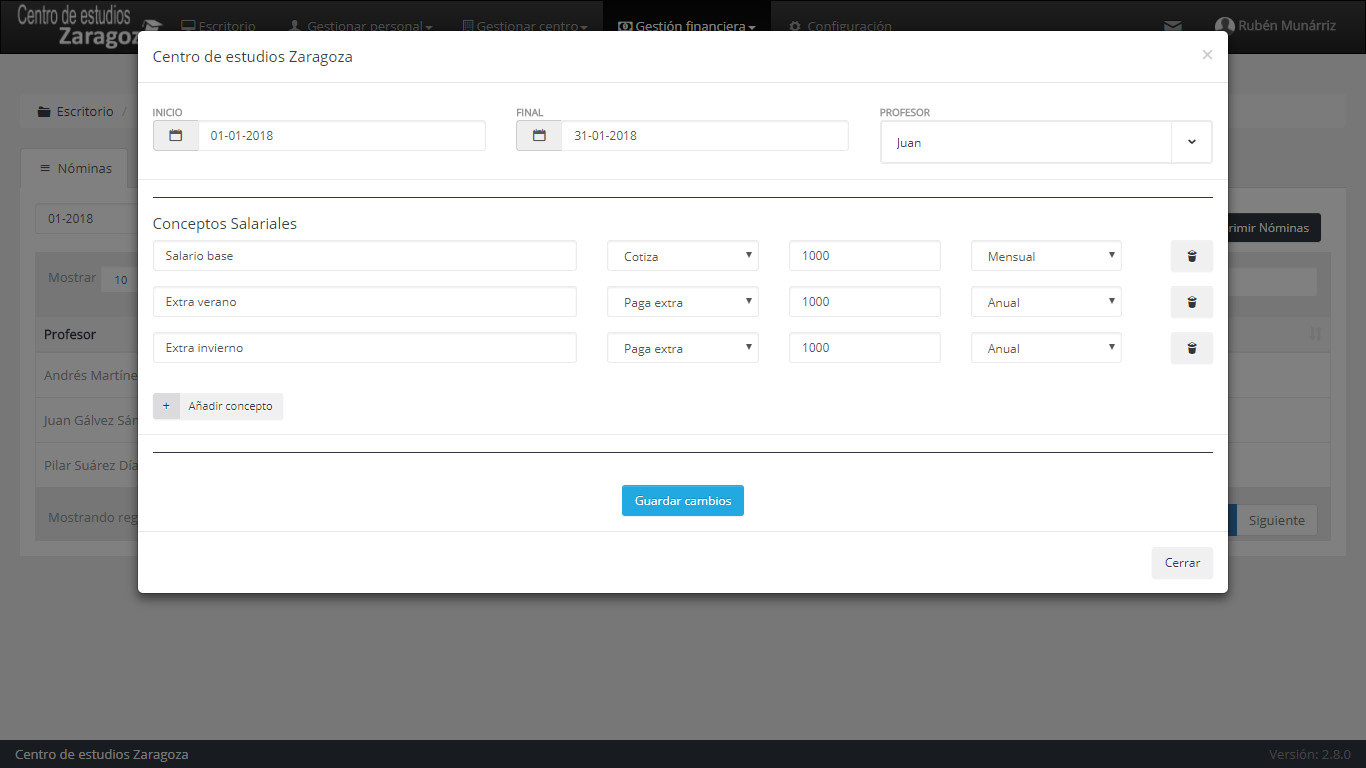
Task: Open the mail envelope icon in navbar
Action: (1173, 26)
